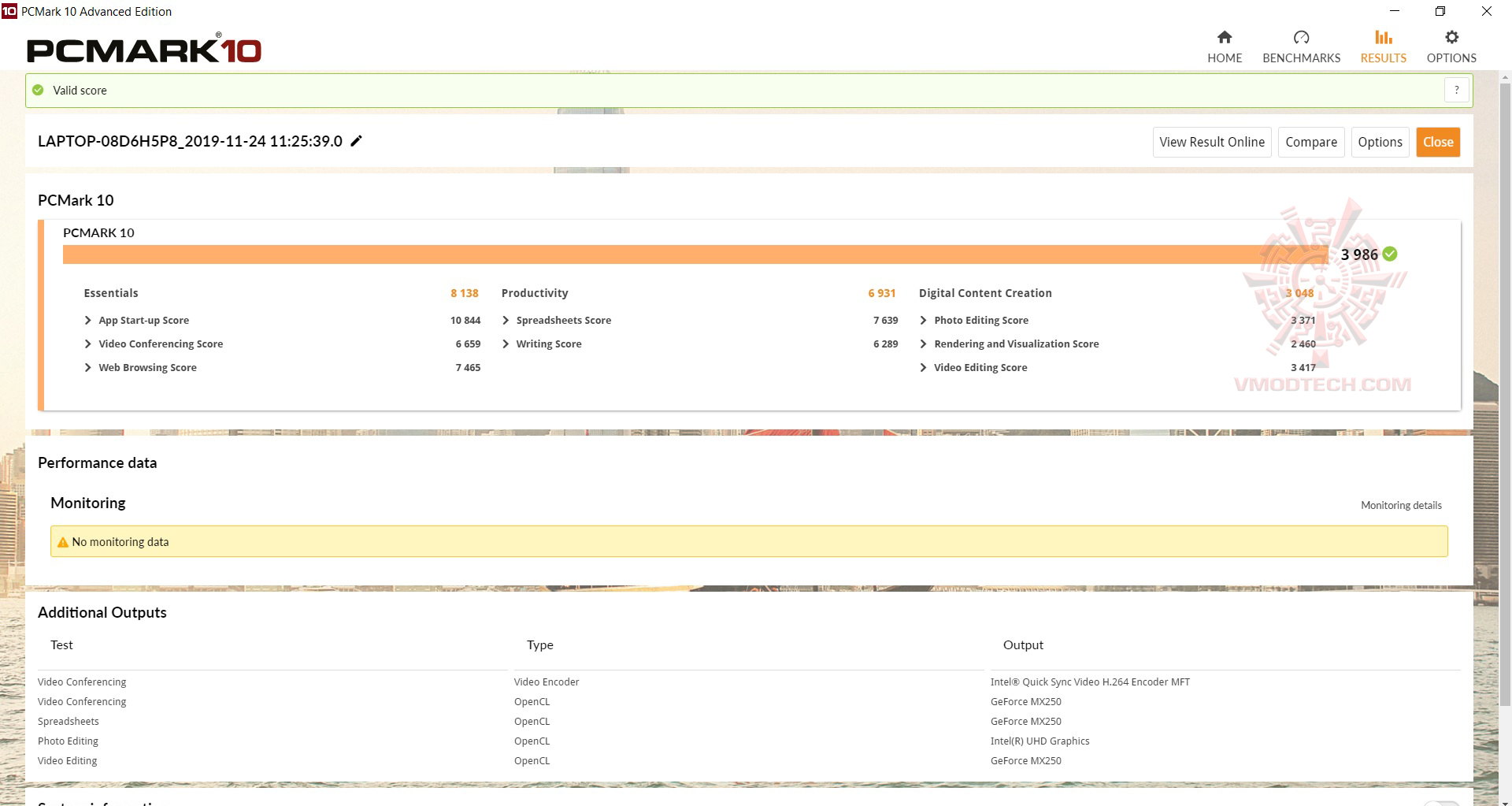Click the Productivity score 6 931
Screen dimensions: 1512x806
[x=882, y=293]
